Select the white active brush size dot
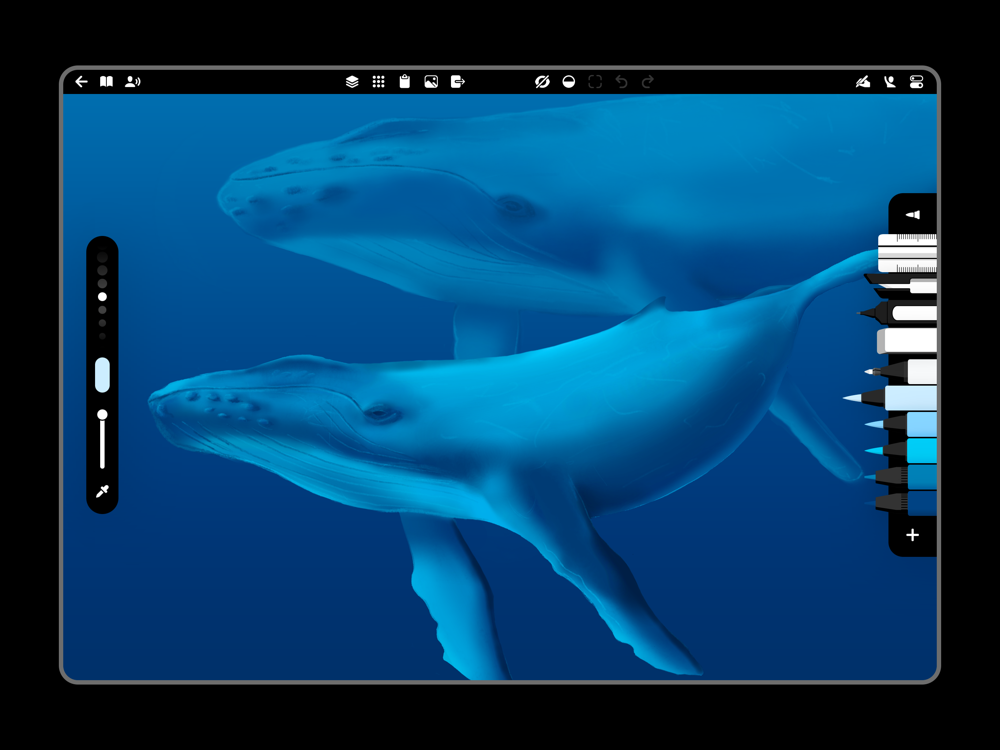Viewport: 1000px width, 750px height. (102, 297)
